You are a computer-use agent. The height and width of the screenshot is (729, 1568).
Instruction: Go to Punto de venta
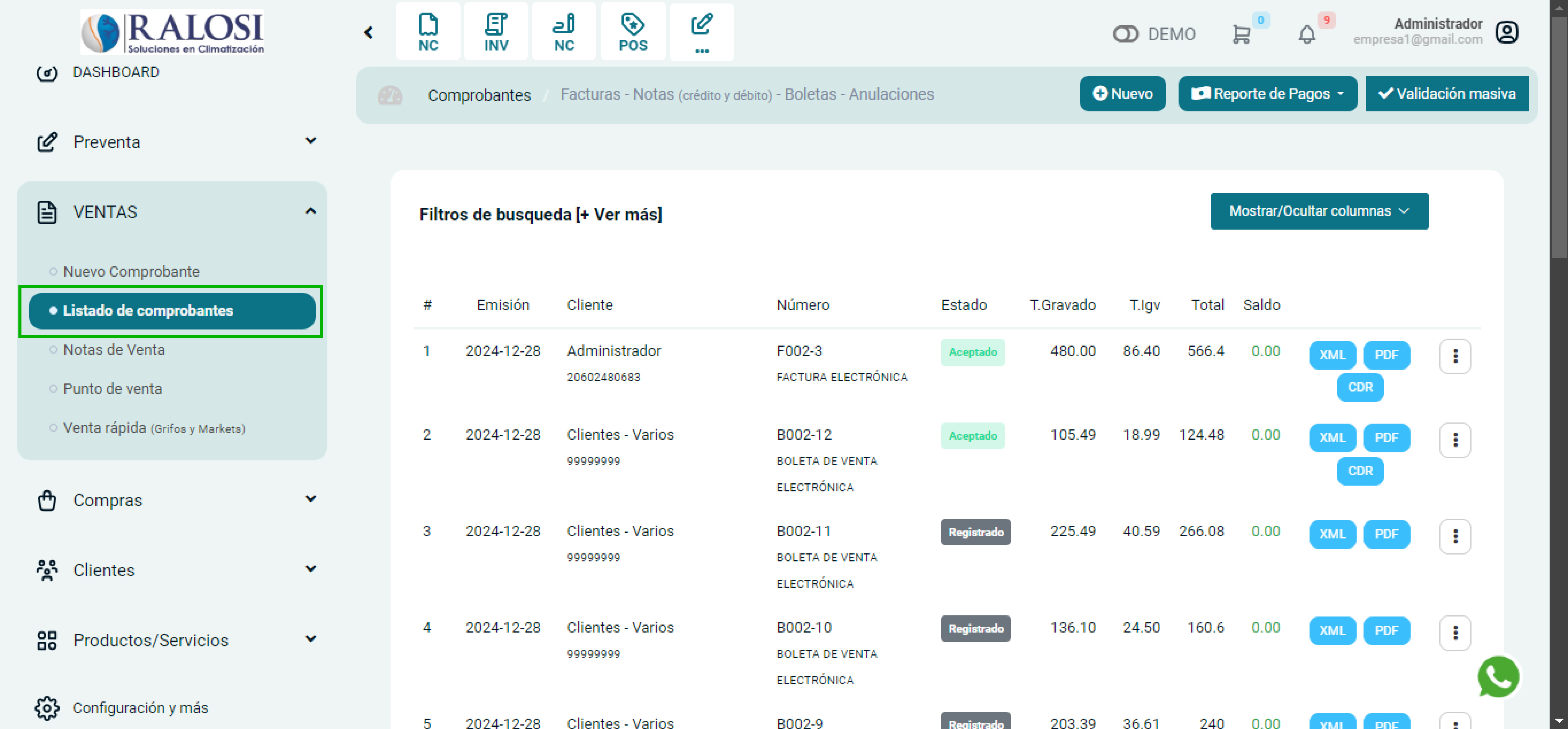(x=113, y=388)
